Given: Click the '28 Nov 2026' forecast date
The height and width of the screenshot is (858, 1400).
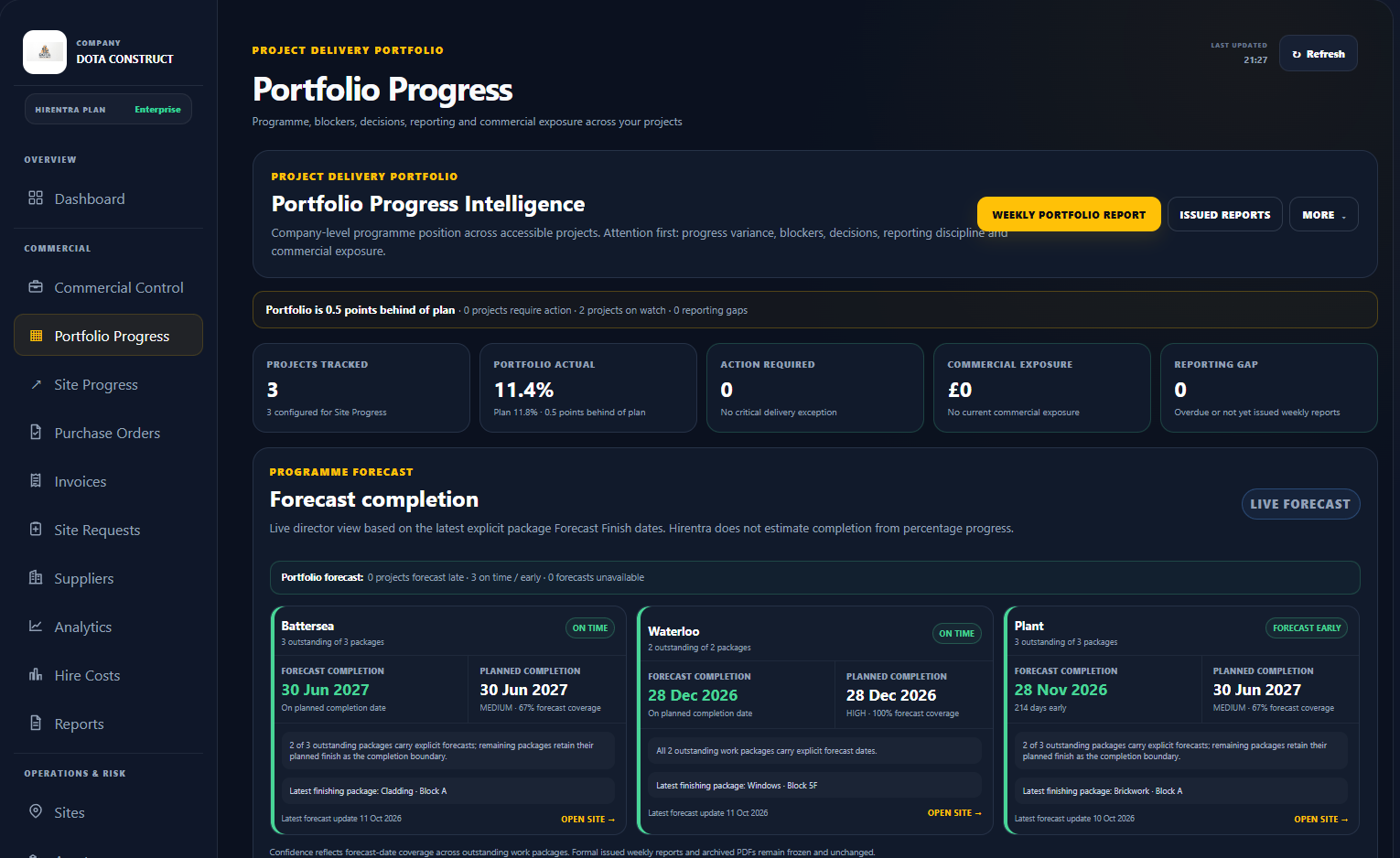Looking at the screenshot, I should click(x=1061, y=690).
